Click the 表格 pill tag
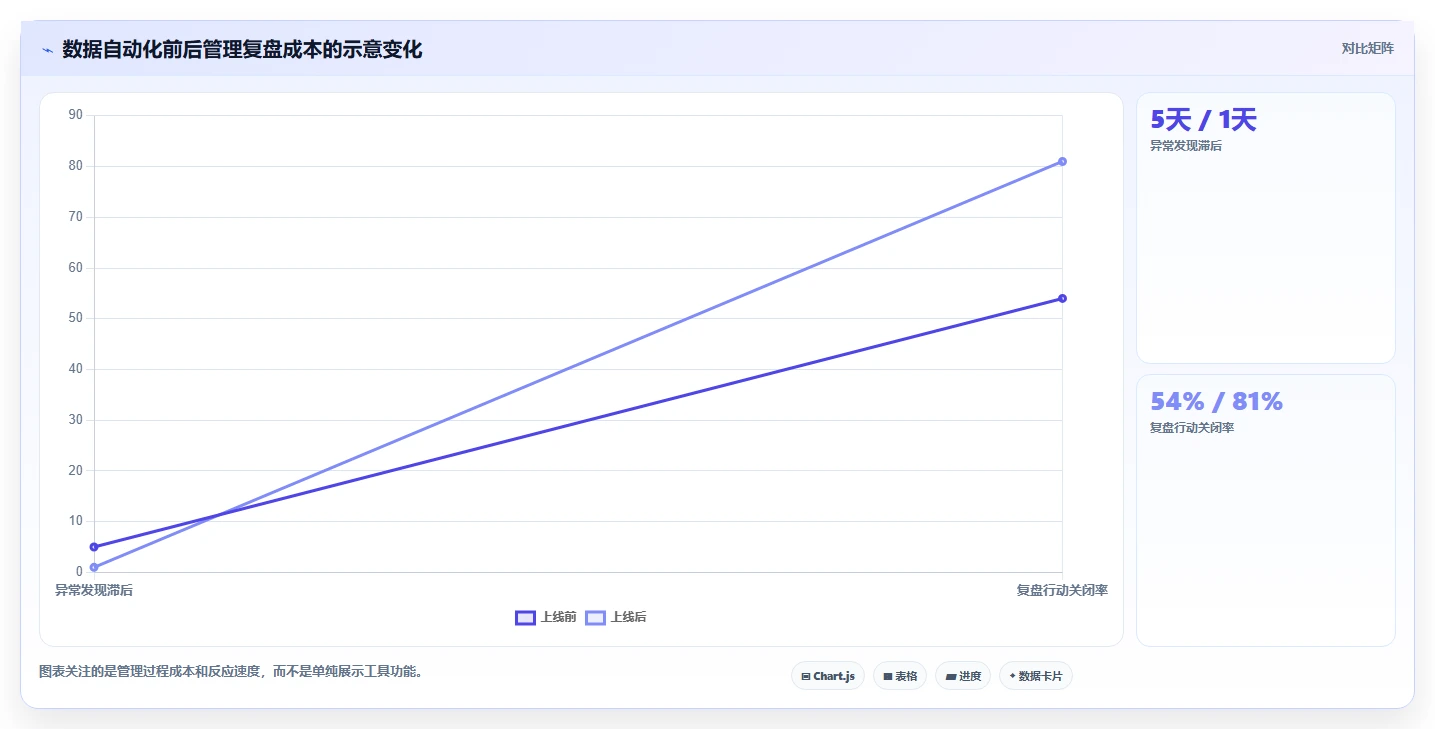1435x729 pixels. tap(900, 676)
